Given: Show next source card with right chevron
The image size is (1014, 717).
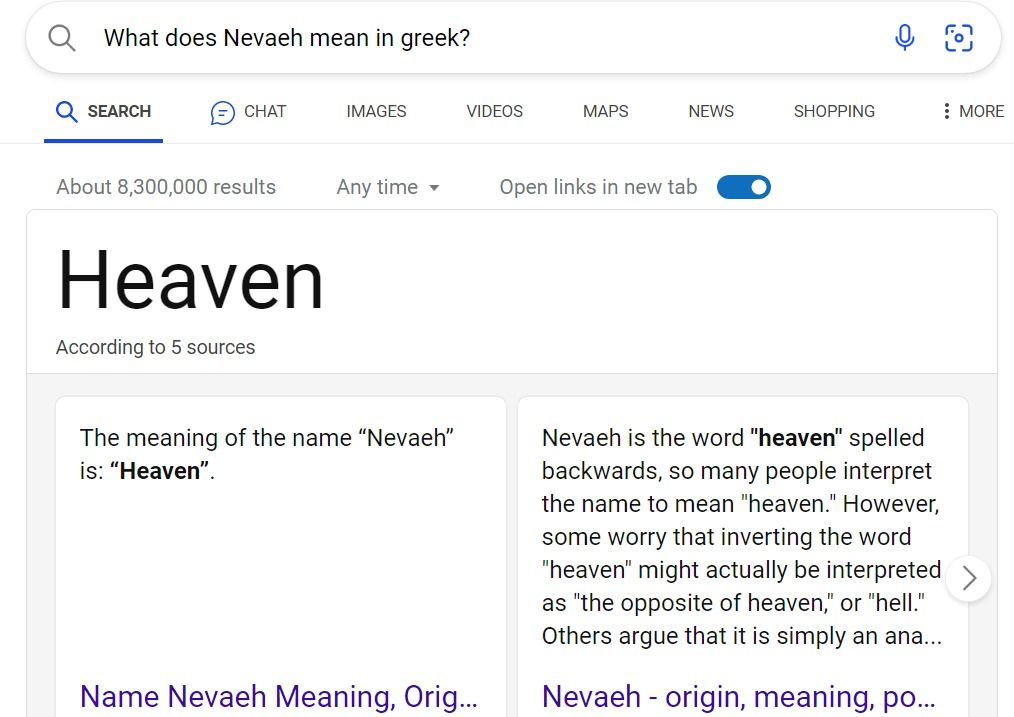Looking at the screenshot, I should tap(968, 578).
